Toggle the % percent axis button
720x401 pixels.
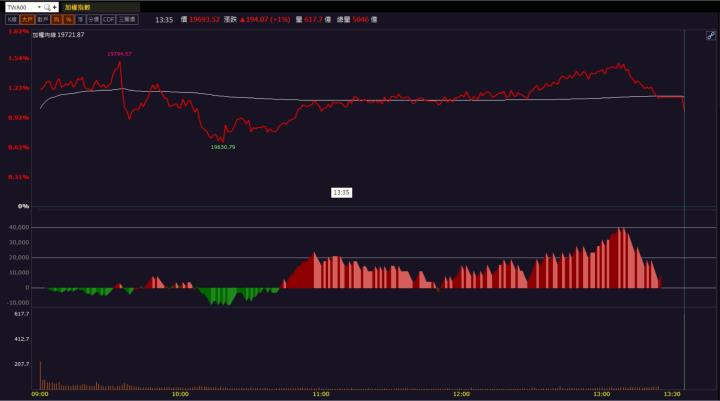(68, 18)
